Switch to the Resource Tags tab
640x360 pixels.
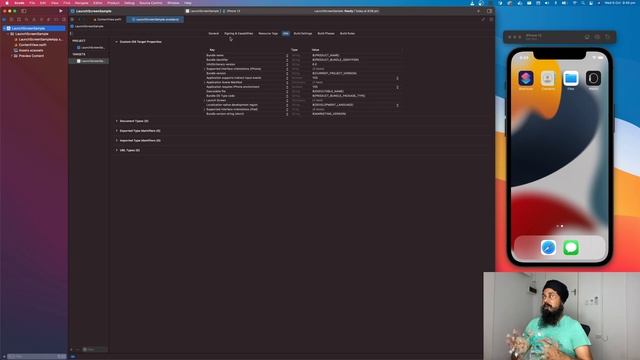(x=268, y=33)
